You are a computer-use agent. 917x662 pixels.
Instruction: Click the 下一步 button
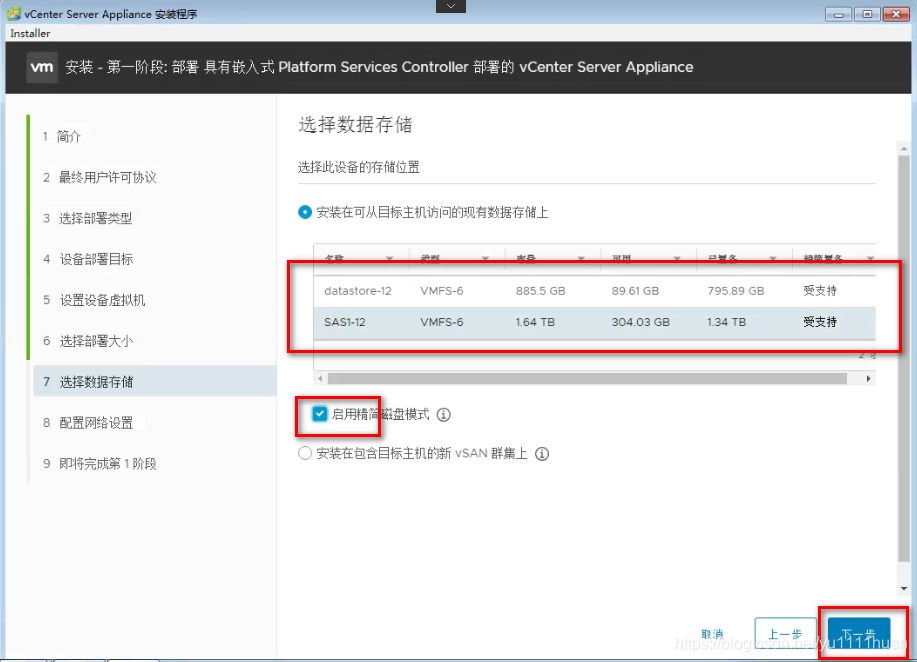(859, 633)
